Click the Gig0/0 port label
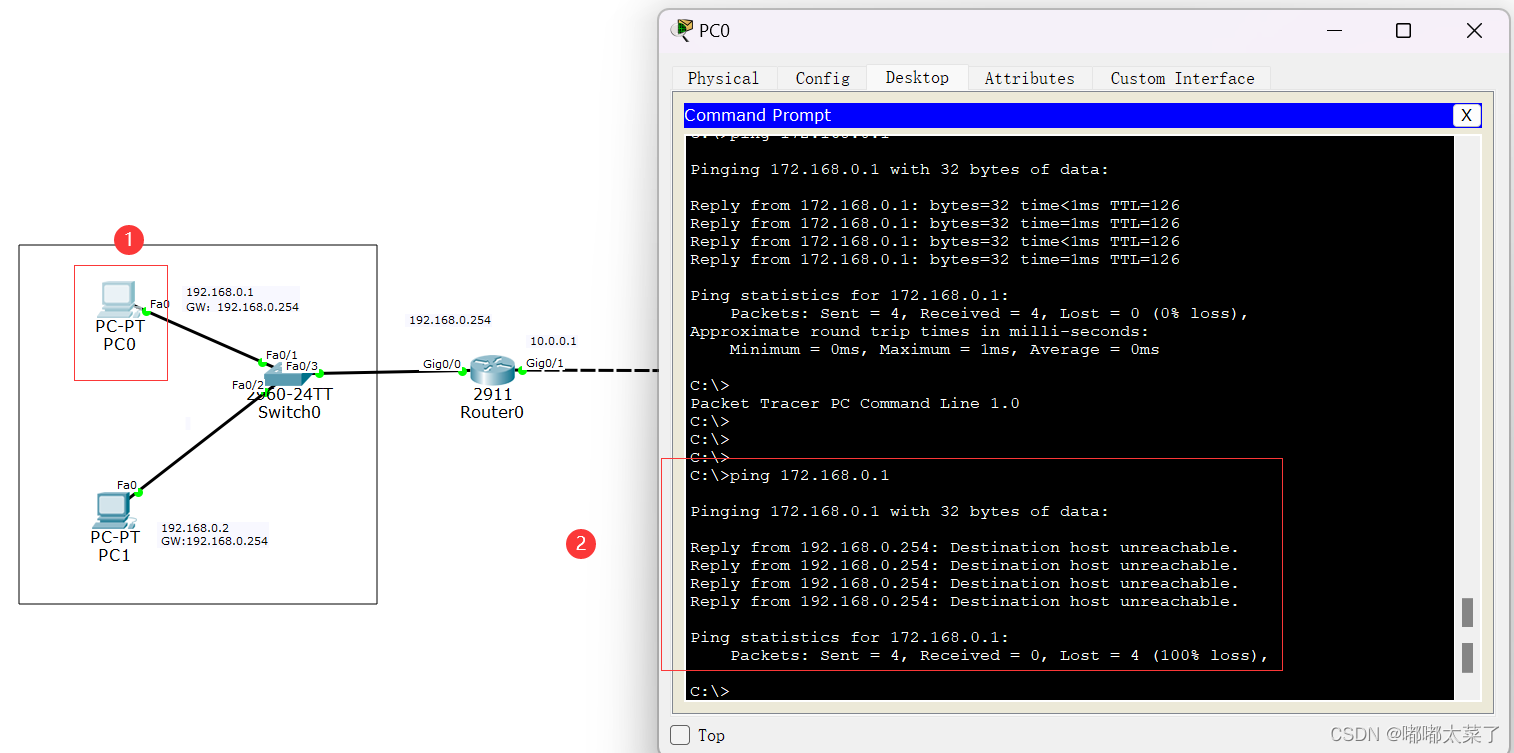This screenshot has height=753, width=1514. click(441, 364)
